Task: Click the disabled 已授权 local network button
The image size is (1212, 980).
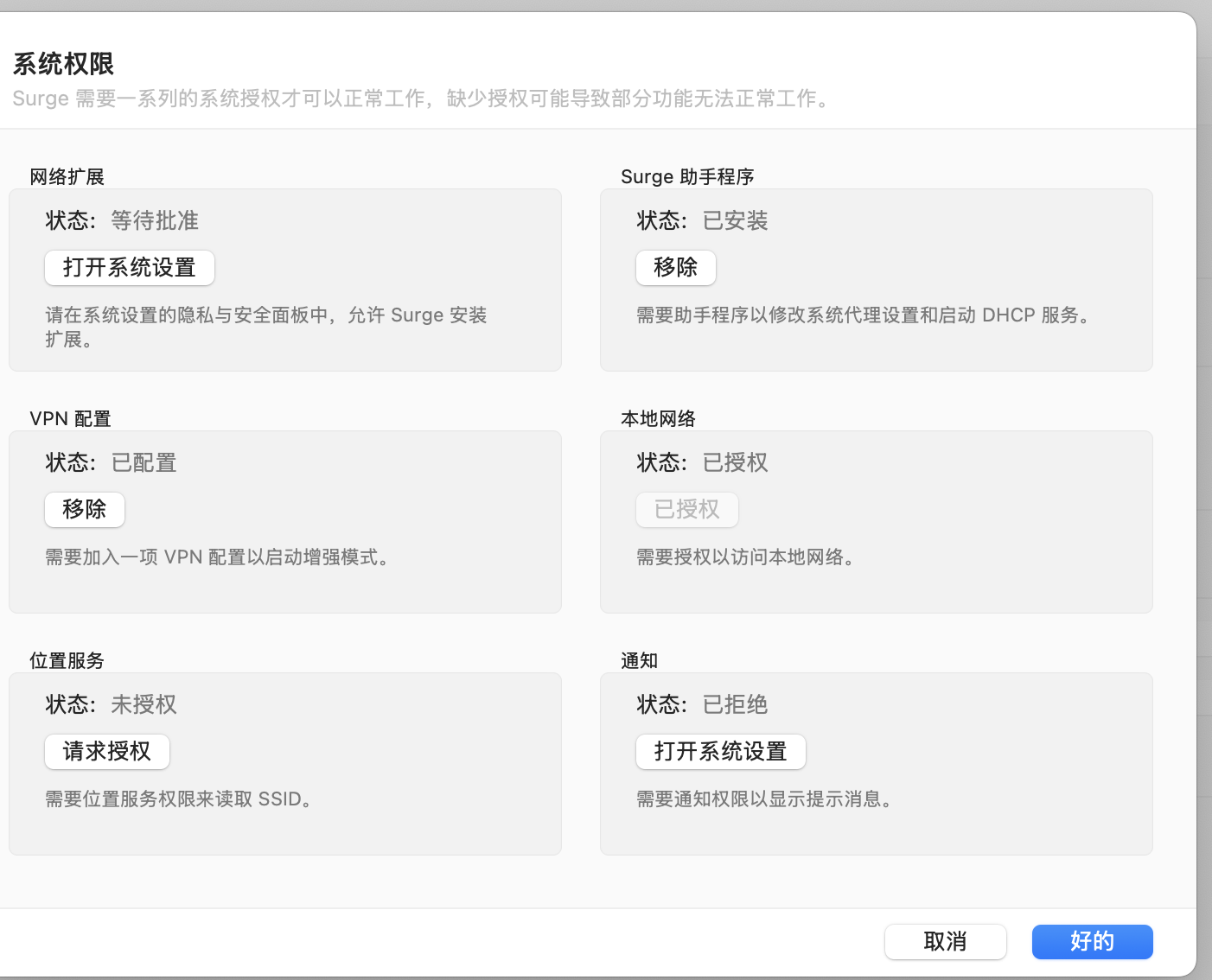Action: (x=687, y=510)
